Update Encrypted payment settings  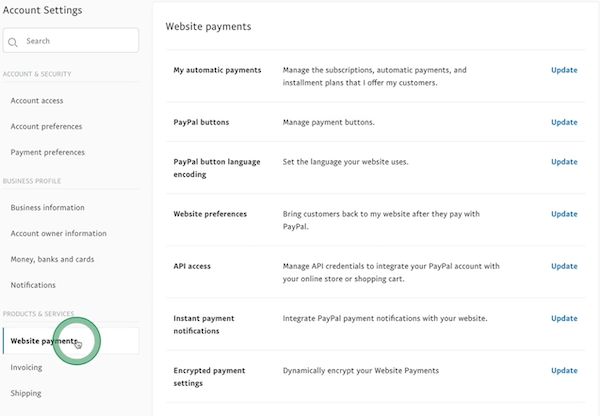pyautogui.click(x=564, y=370)
